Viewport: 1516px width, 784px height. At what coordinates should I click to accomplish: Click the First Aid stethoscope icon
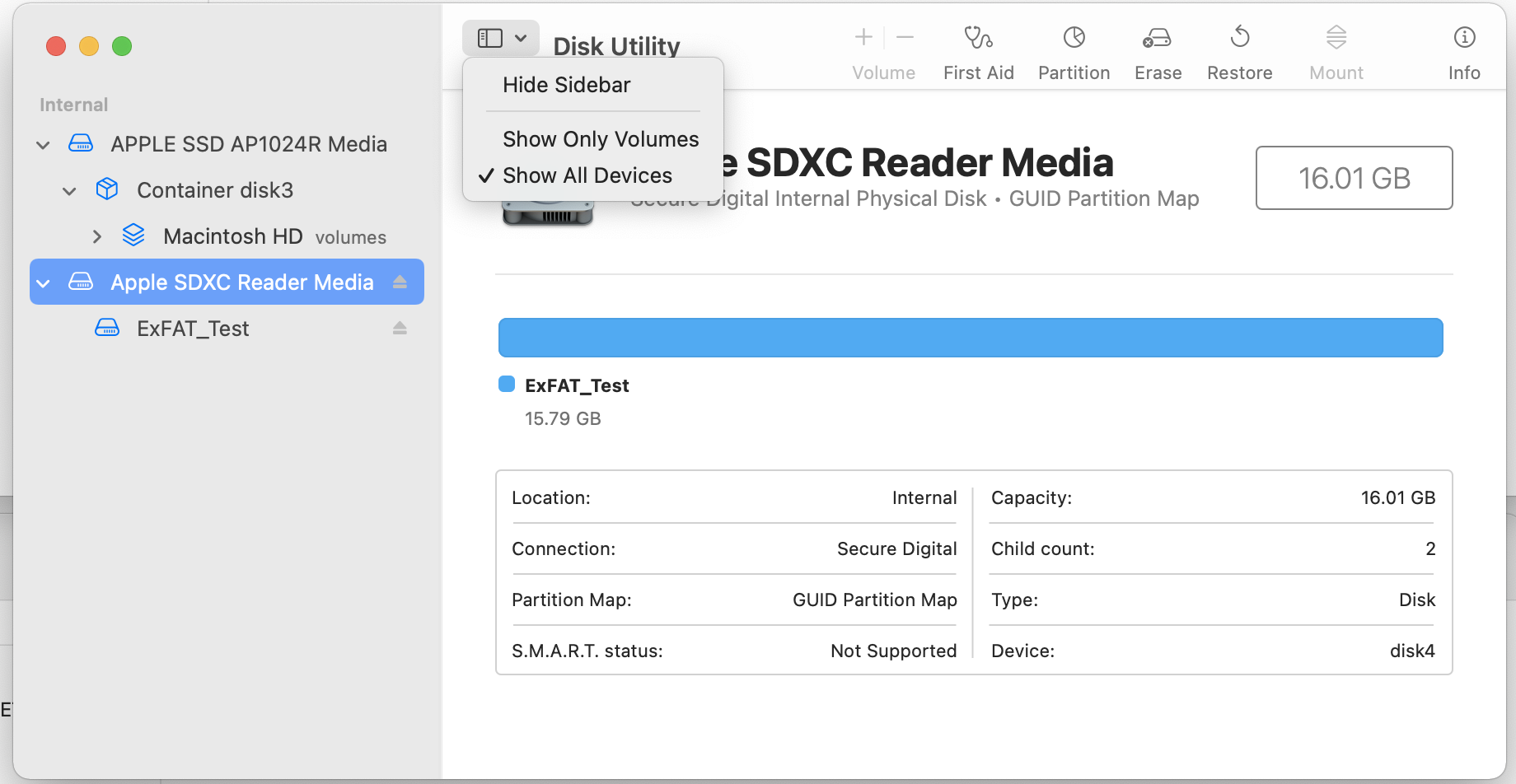click(x=978, y=38)
